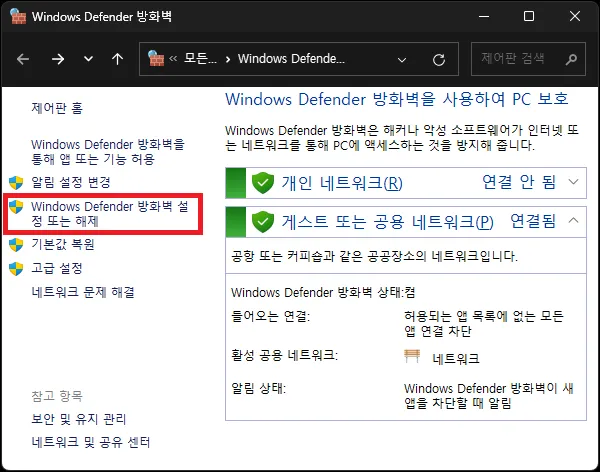Collapse the 게스트 또는 공용 네트워크 section chevron
The image size is (600, 472).
coord(573,220)
